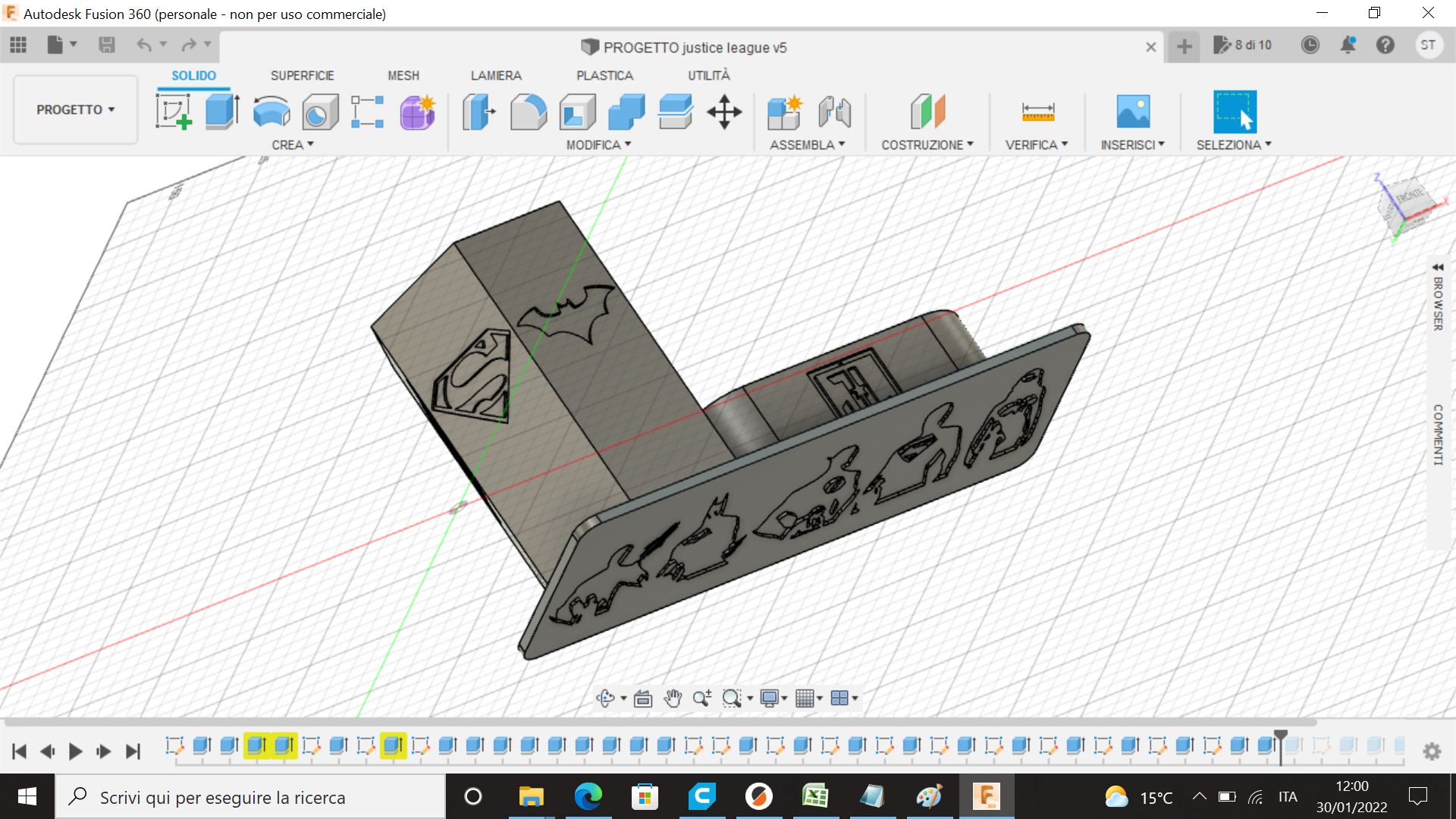Expand the COMMENTI side panel

click(1438, 434)
